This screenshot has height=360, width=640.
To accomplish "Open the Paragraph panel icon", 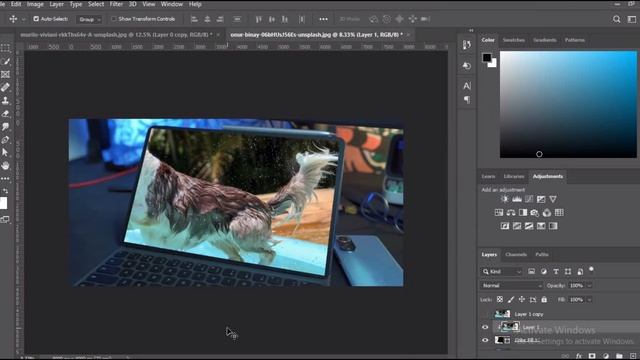I will tap(467, 100).
